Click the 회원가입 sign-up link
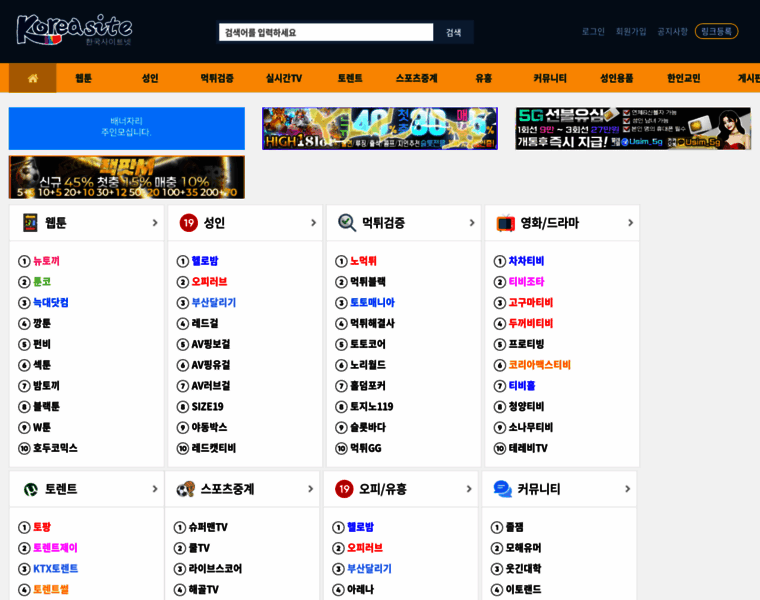 pos(631,32)
